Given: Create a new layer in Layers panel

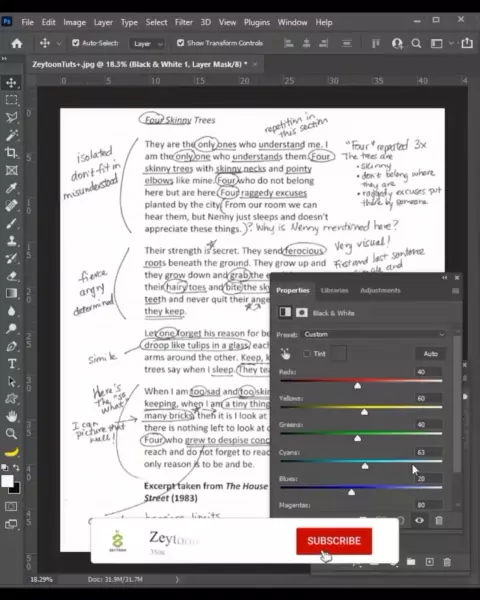Looking at the screenshot, I should coord(429,562).
